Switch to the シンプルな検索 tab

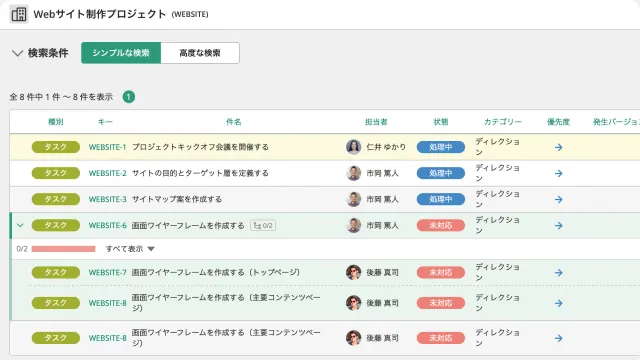point(121,53)
